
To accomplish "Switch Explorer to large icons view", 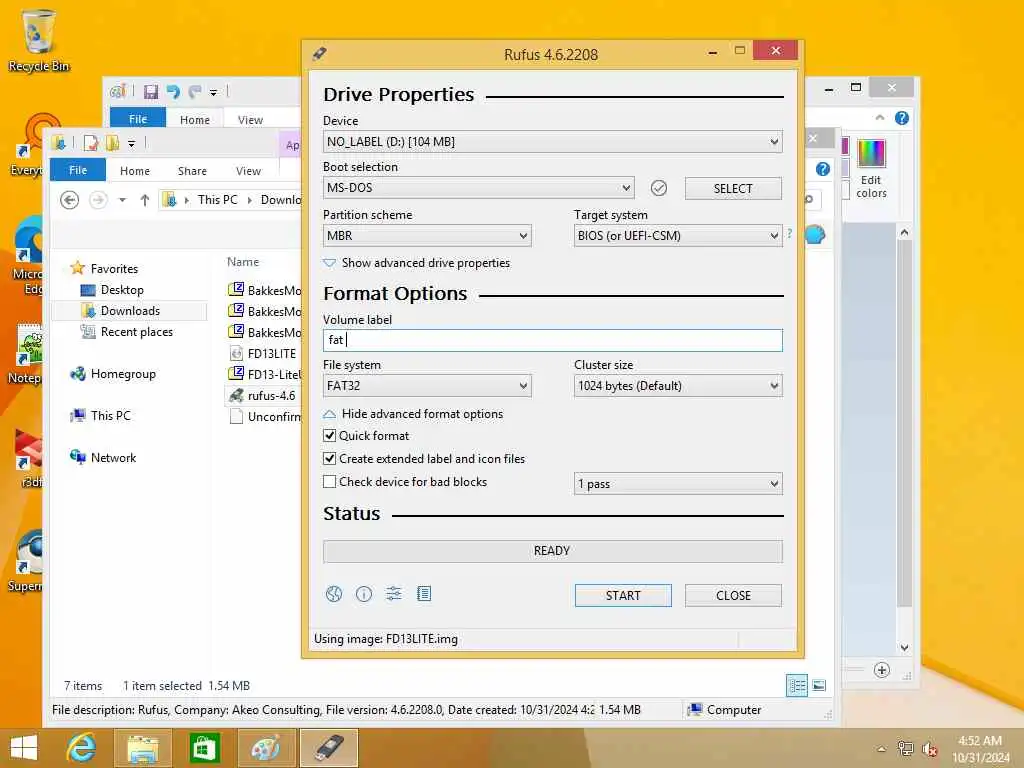I will (819, 686).
